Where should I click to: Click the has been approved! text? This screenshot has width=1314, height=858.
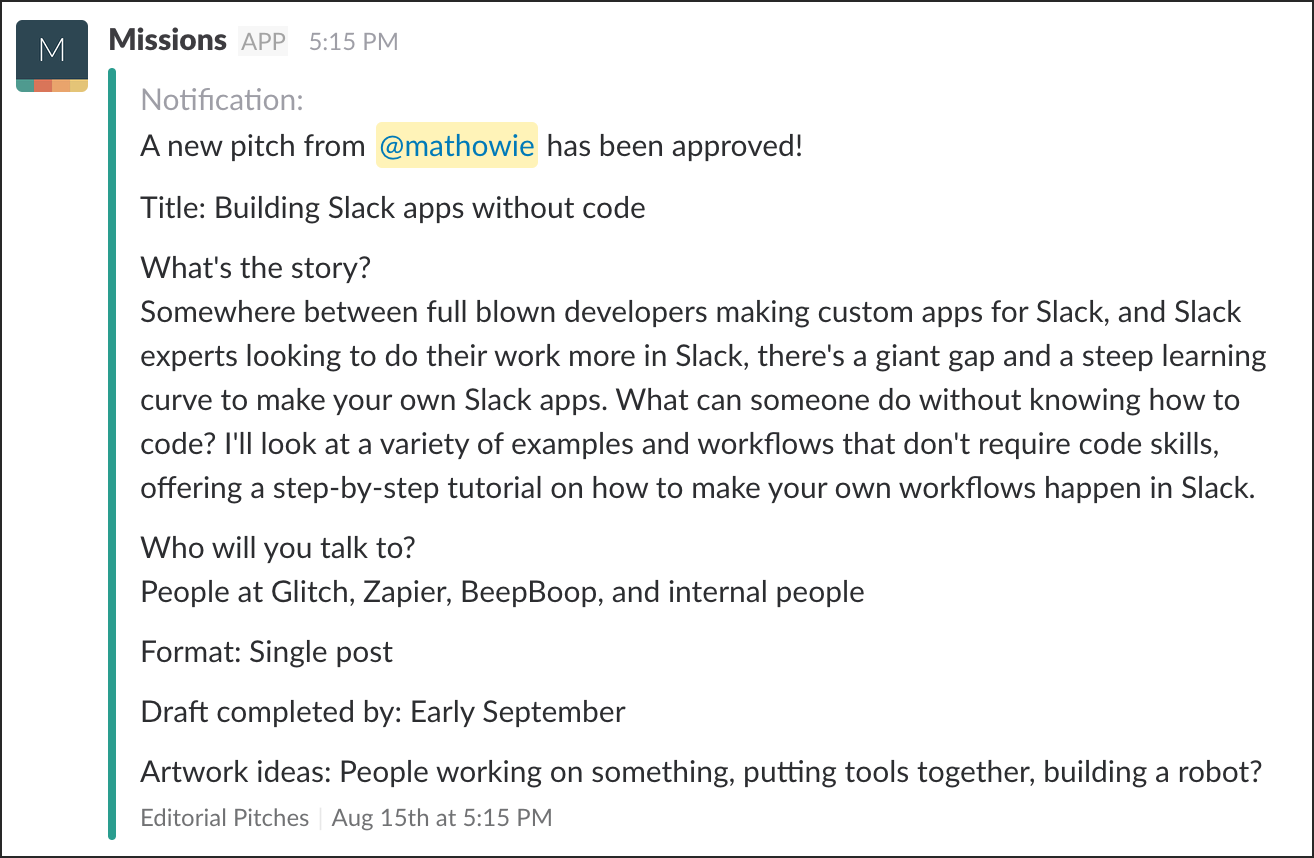pyautogui.click(x=675, y=146)
